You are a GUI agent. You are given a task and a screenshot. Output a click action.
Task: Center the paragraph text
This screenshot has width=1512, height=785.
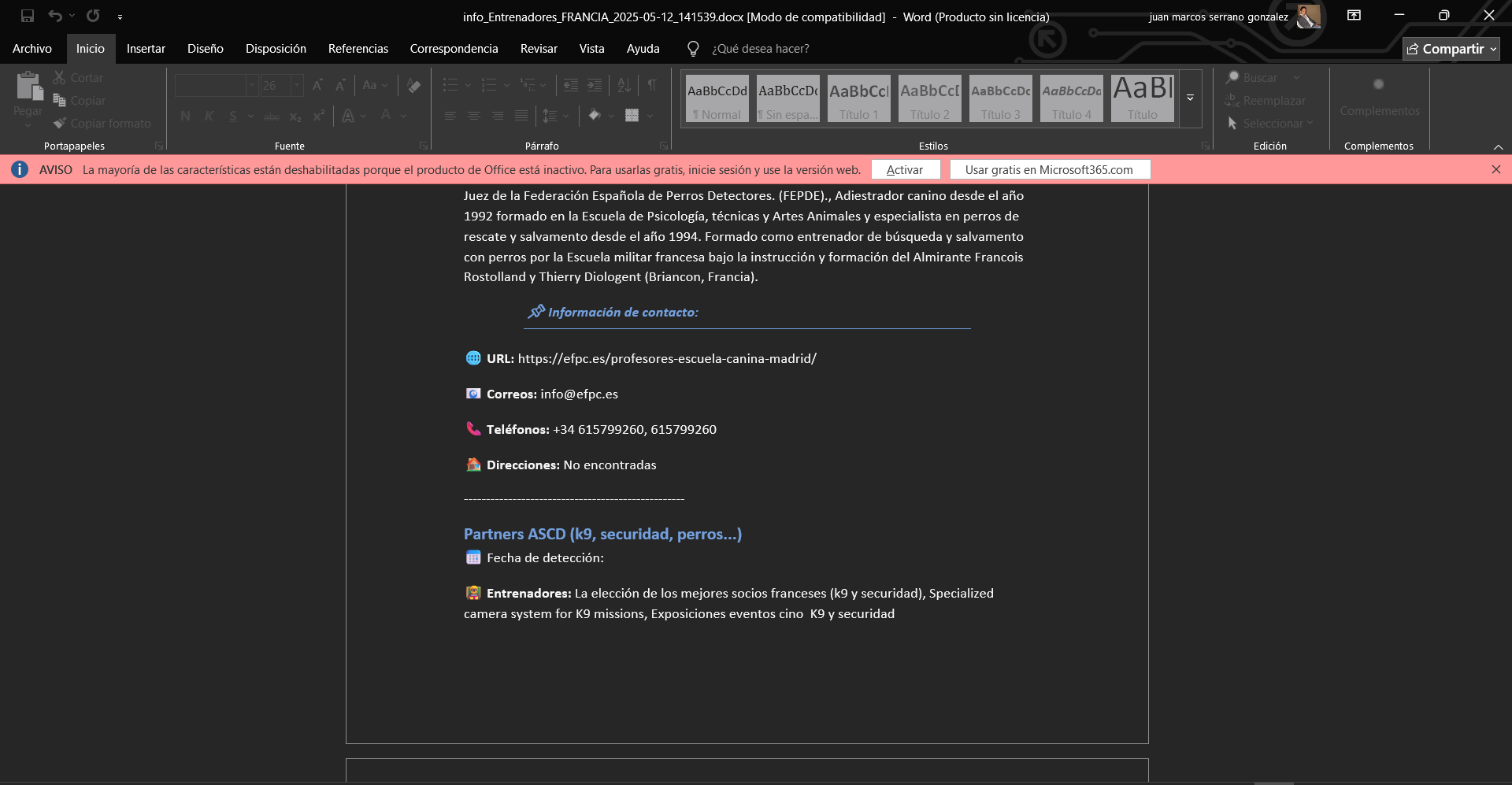click(x=474, y=116)
